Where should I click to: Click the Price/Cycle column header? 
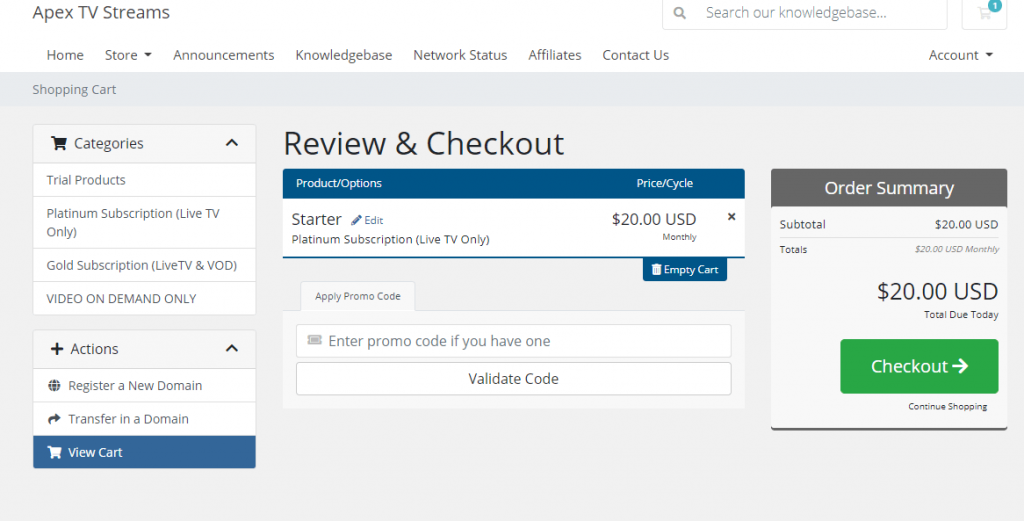665,183
